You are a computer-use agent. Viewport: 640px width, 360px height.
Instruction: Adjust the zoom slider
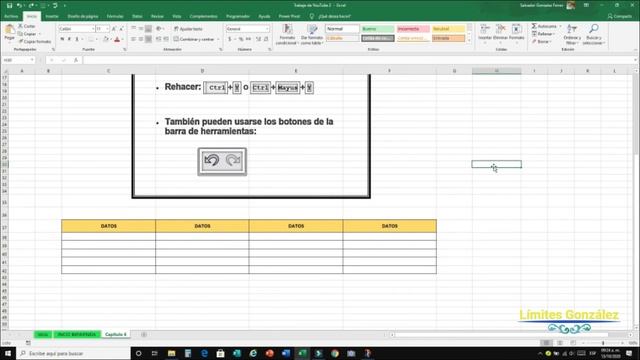(x=603, y=343)
